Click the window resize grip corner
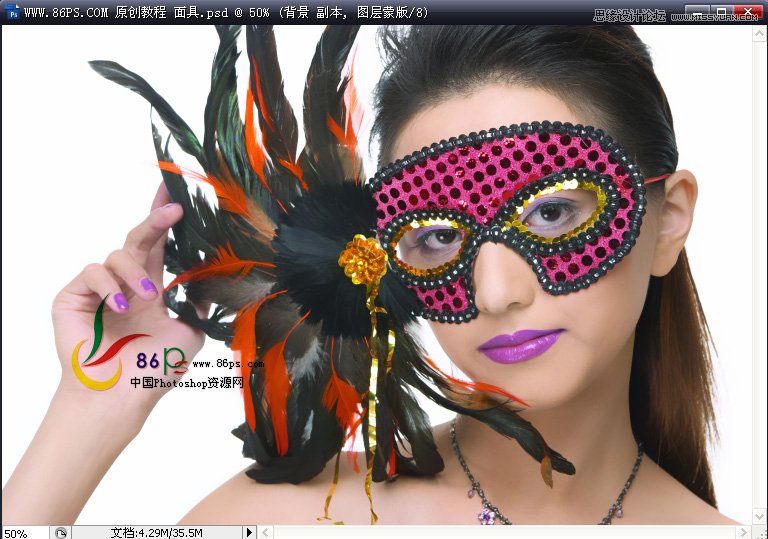The width and height of the screenshot is (768, 539). pyautogui.click(x=759, y=532)
